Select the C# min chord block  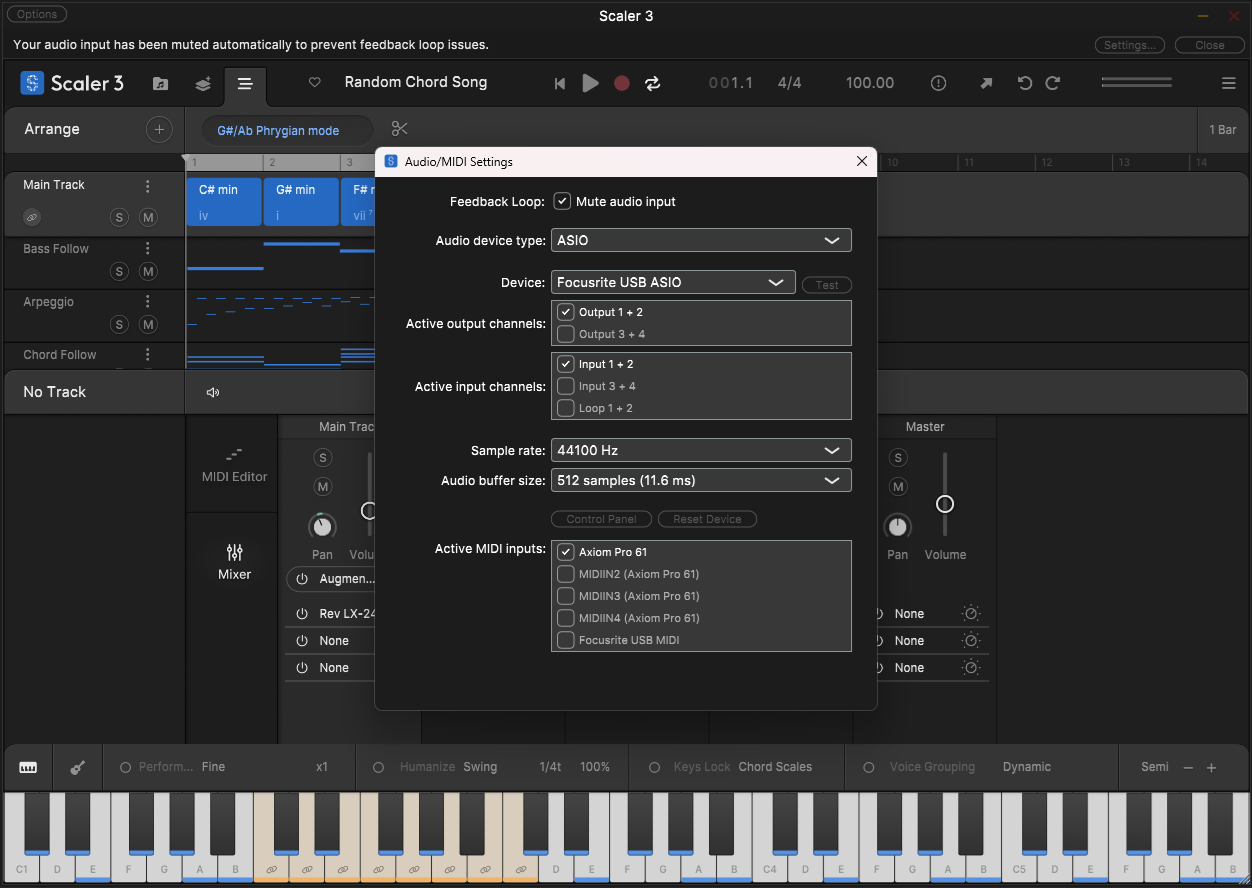click(x=224, y=201)
